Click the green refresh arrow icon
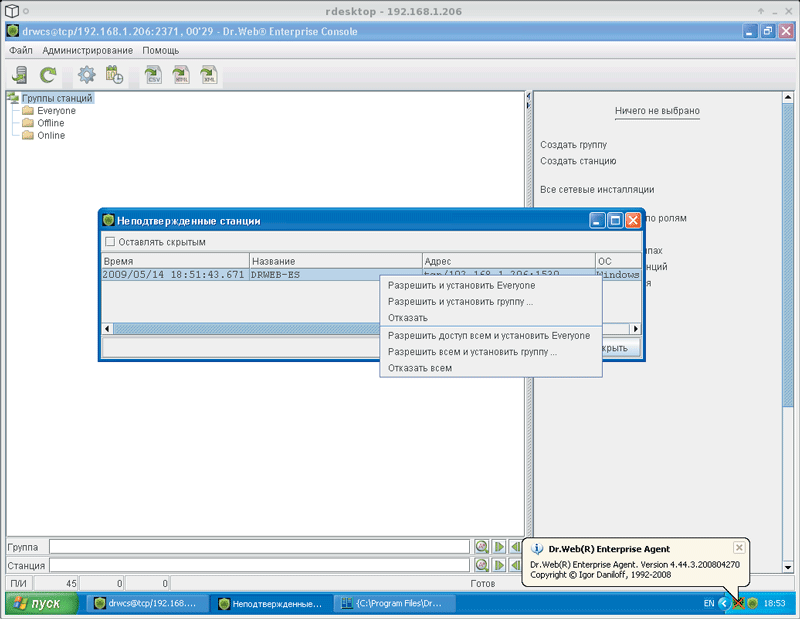Image resolution: width=800 pixels, height=619 pixels. coord(48,75)
